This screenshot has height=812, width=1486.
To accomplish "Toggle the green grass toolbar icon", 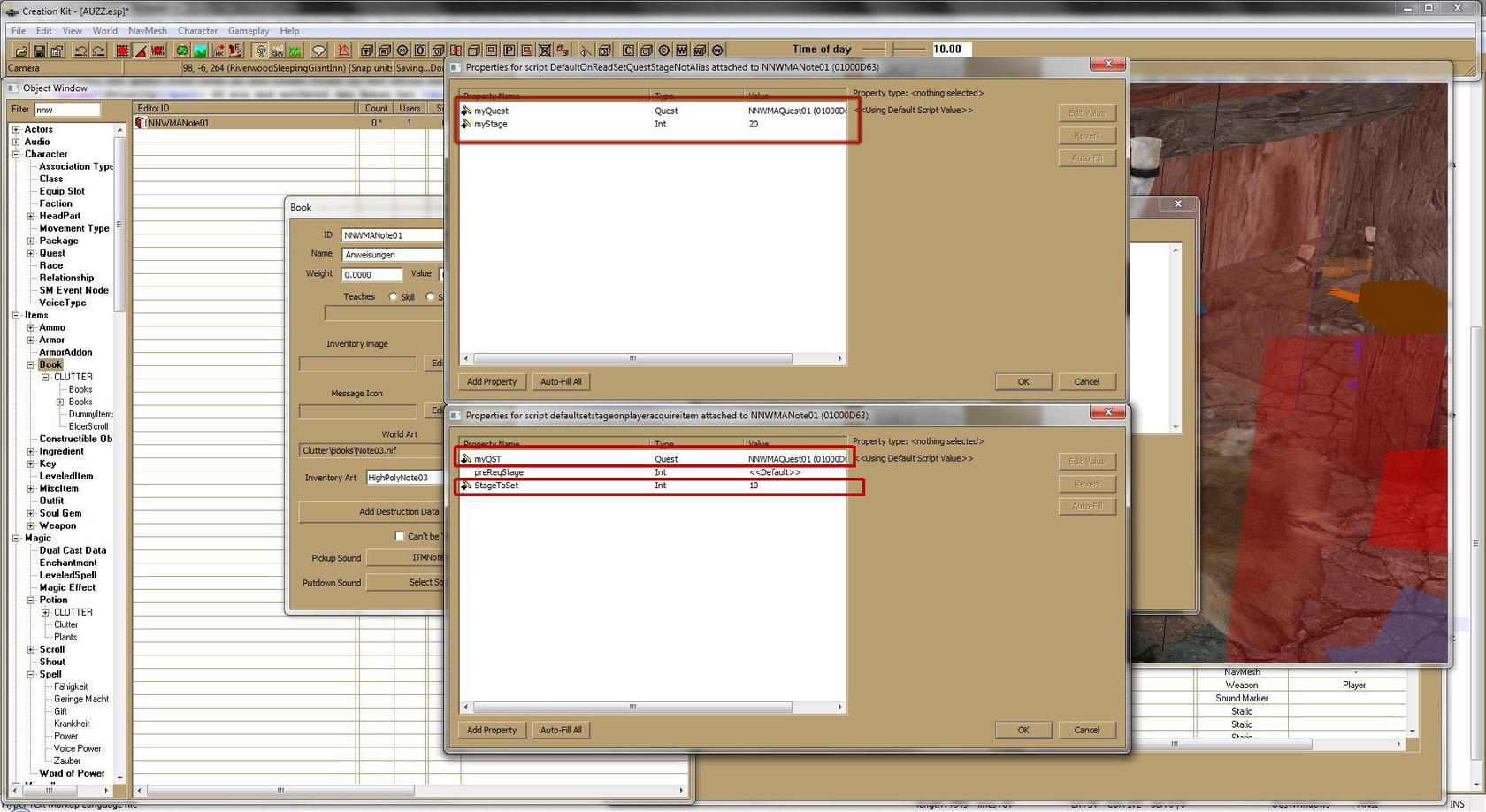I will [295, 50].
